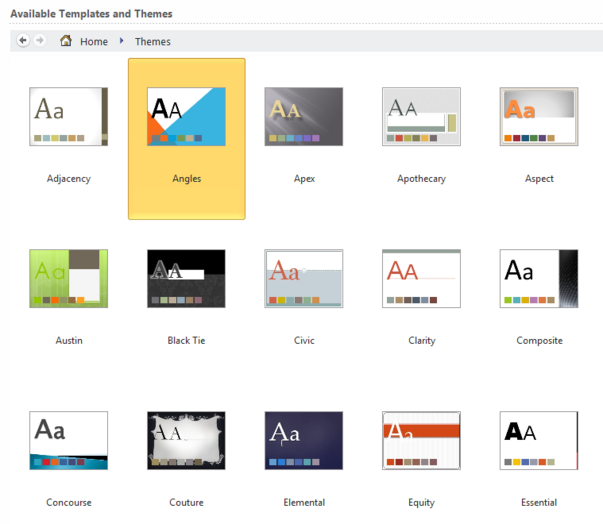
Task: Select the green Austin theme
Action: pos(69,278)
